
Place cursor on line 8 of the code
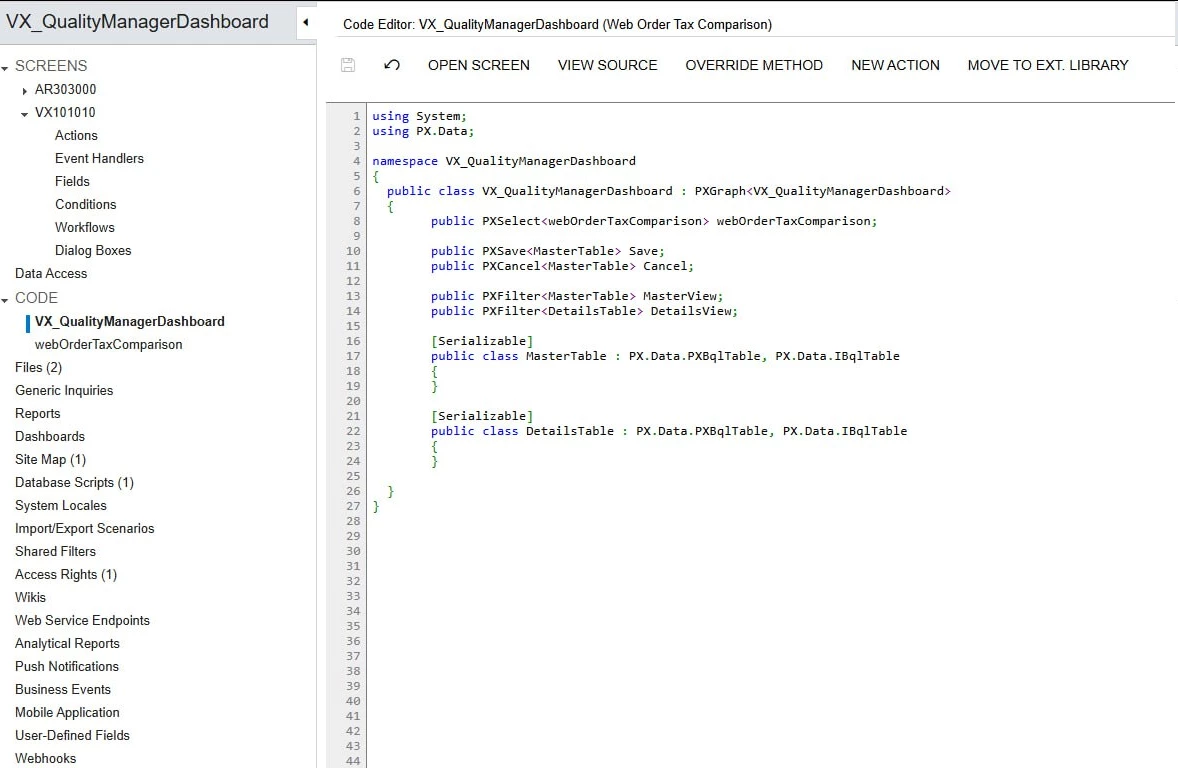pyautogui.click(x=700, y=221)
